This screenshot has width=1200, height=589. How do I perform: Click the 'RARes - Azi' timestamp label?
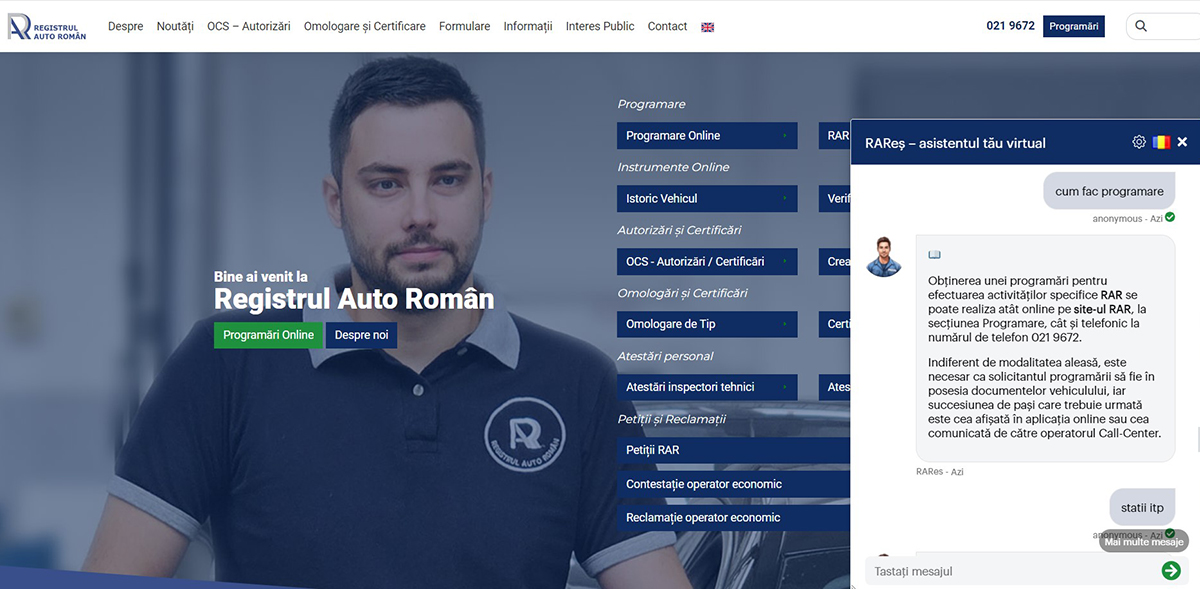[x=940, y=472]
